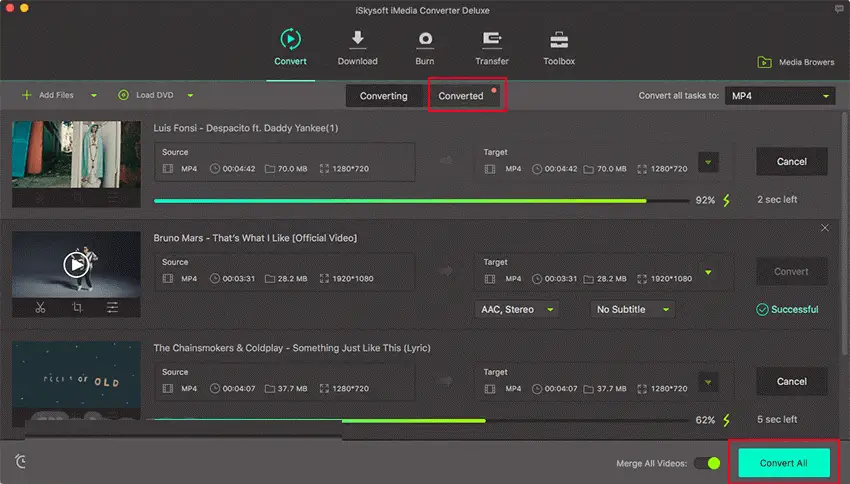
Task: Open the No Subtitle dropdown
Action: click(x=632, y=309)
